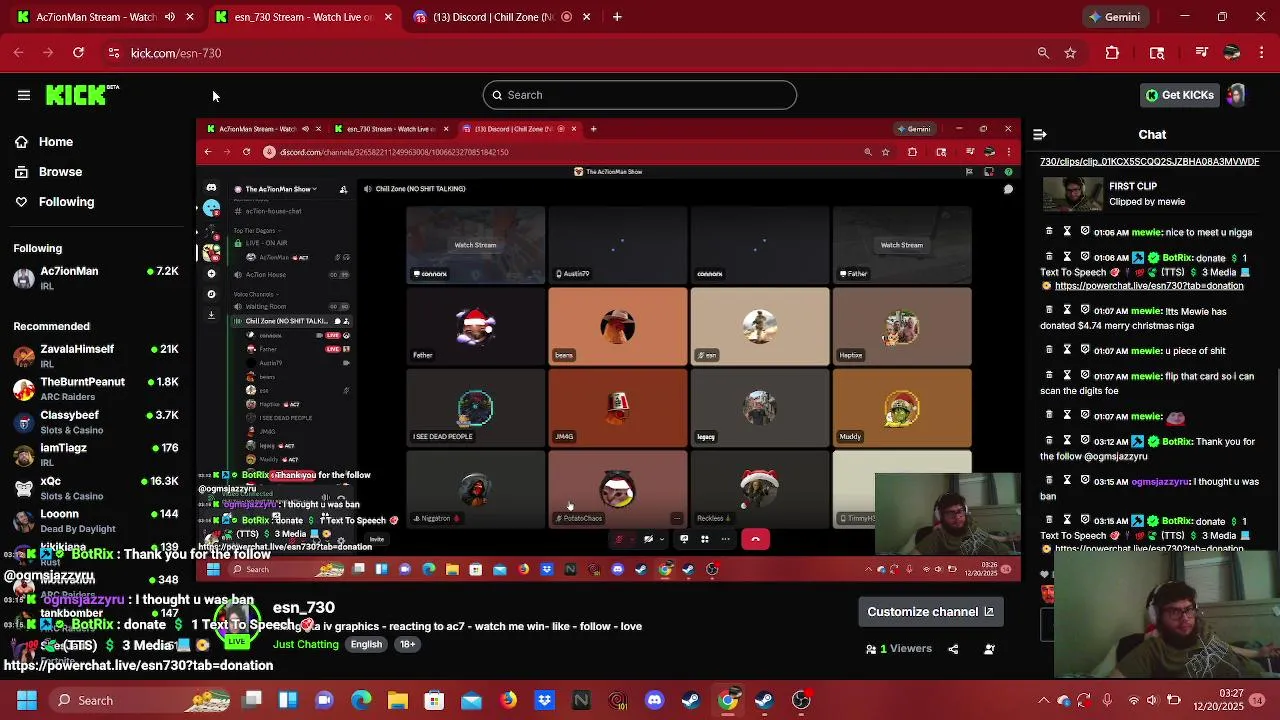This screenshot has height=720, width=1280.
Task: Open Following in the Kick sidebar
Action: 66,202
